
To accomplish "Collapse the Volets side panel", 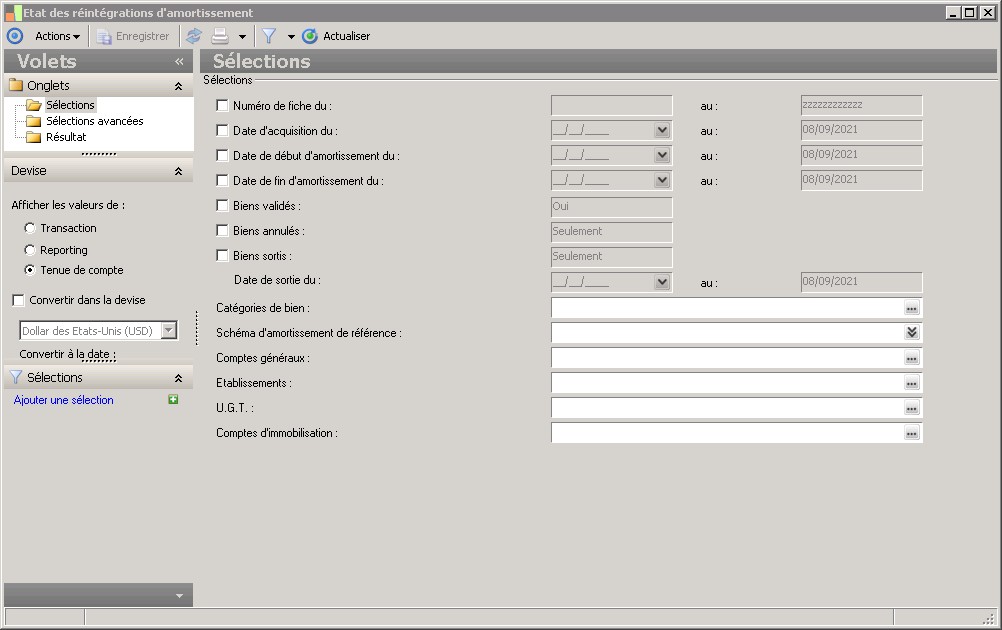I will [x=179, y=61].
